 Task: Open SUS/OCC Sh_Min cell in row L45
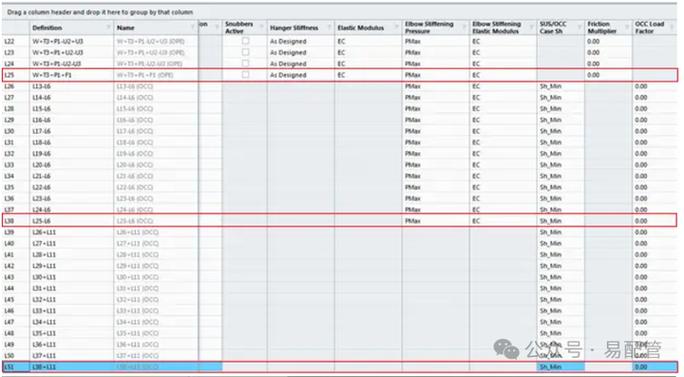[x=561, y=299]
